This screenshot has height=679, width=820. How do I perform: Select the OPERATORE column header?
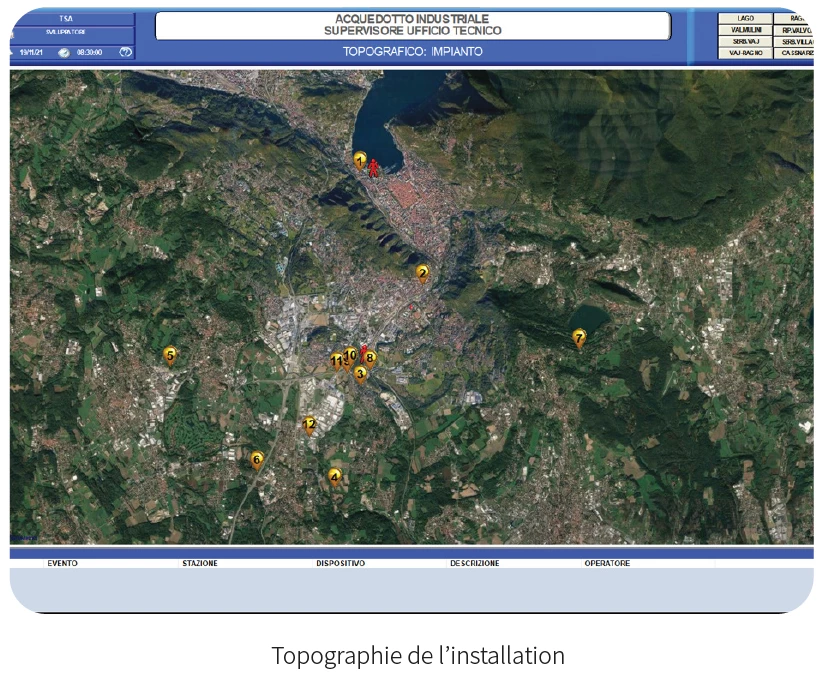coord(607,563)
